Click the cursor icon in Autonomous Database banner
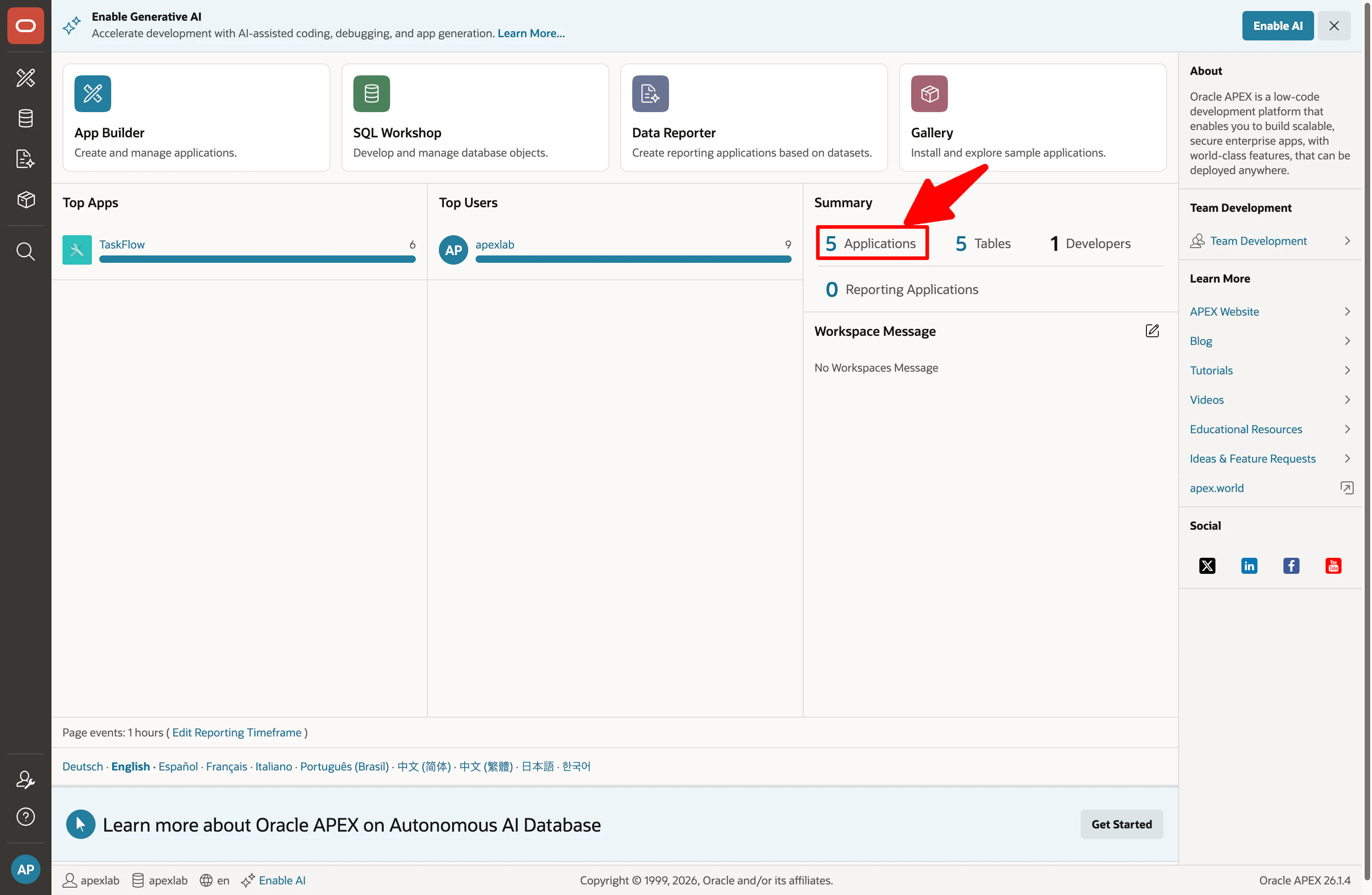1372x895 pixels. point(81,824)
